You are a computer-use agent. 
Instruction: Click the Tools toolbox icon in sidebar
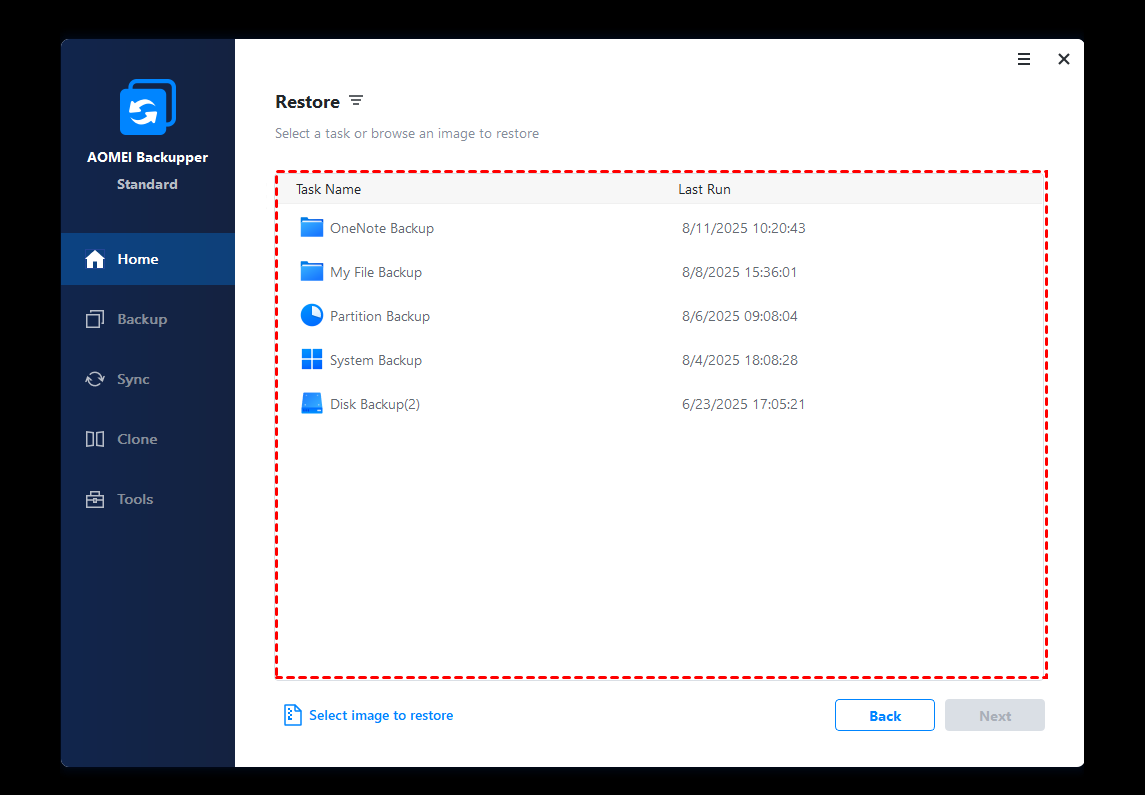point(95,499)
